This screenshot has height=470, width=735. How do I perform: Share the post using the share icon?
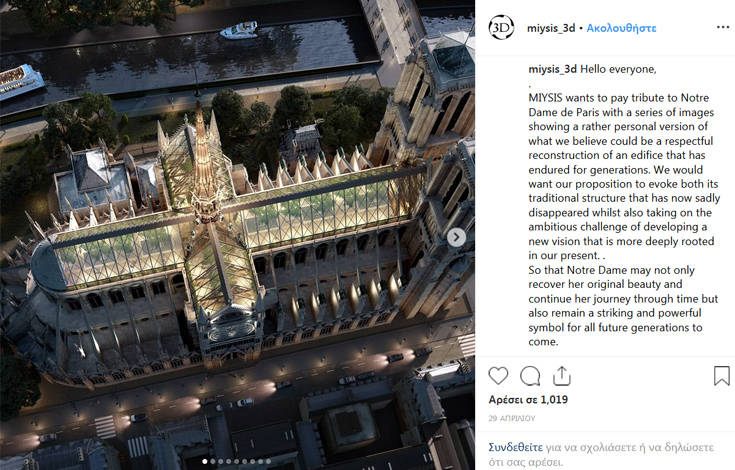(x=562, y=375)
